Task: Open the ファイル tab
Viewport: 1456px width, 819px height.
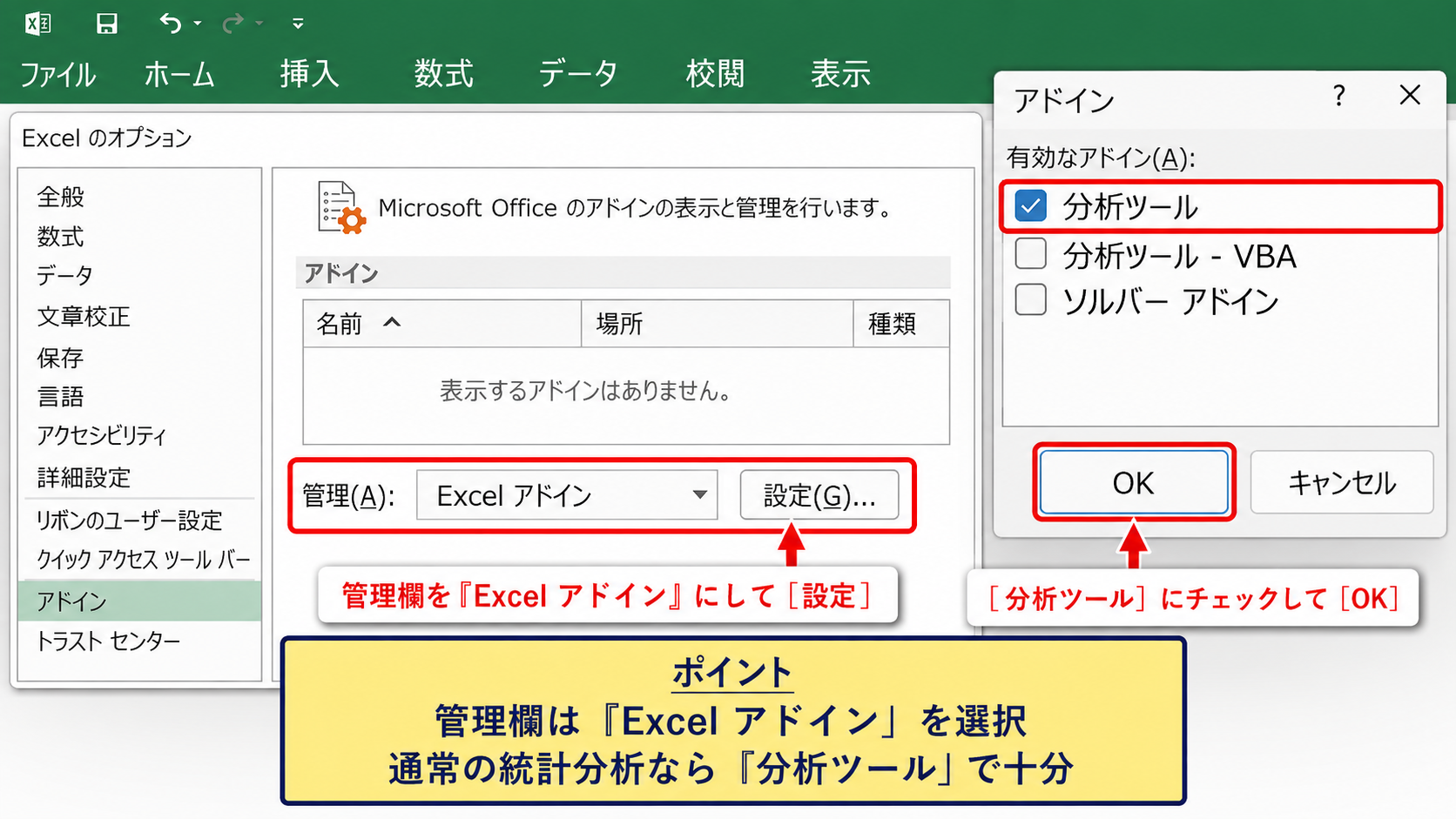Action: (57, 74)
